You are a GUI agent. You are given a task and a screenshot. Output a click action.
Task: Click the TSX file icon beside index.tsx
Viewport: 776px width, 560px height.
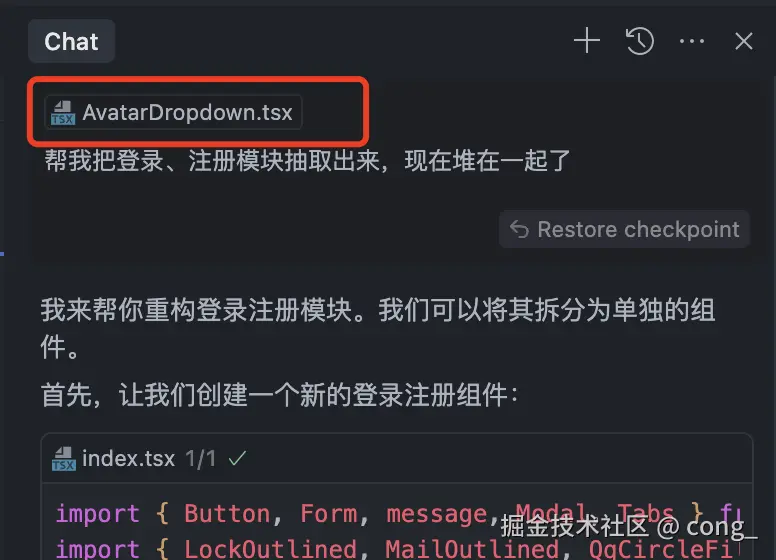[x=64, y=459]
